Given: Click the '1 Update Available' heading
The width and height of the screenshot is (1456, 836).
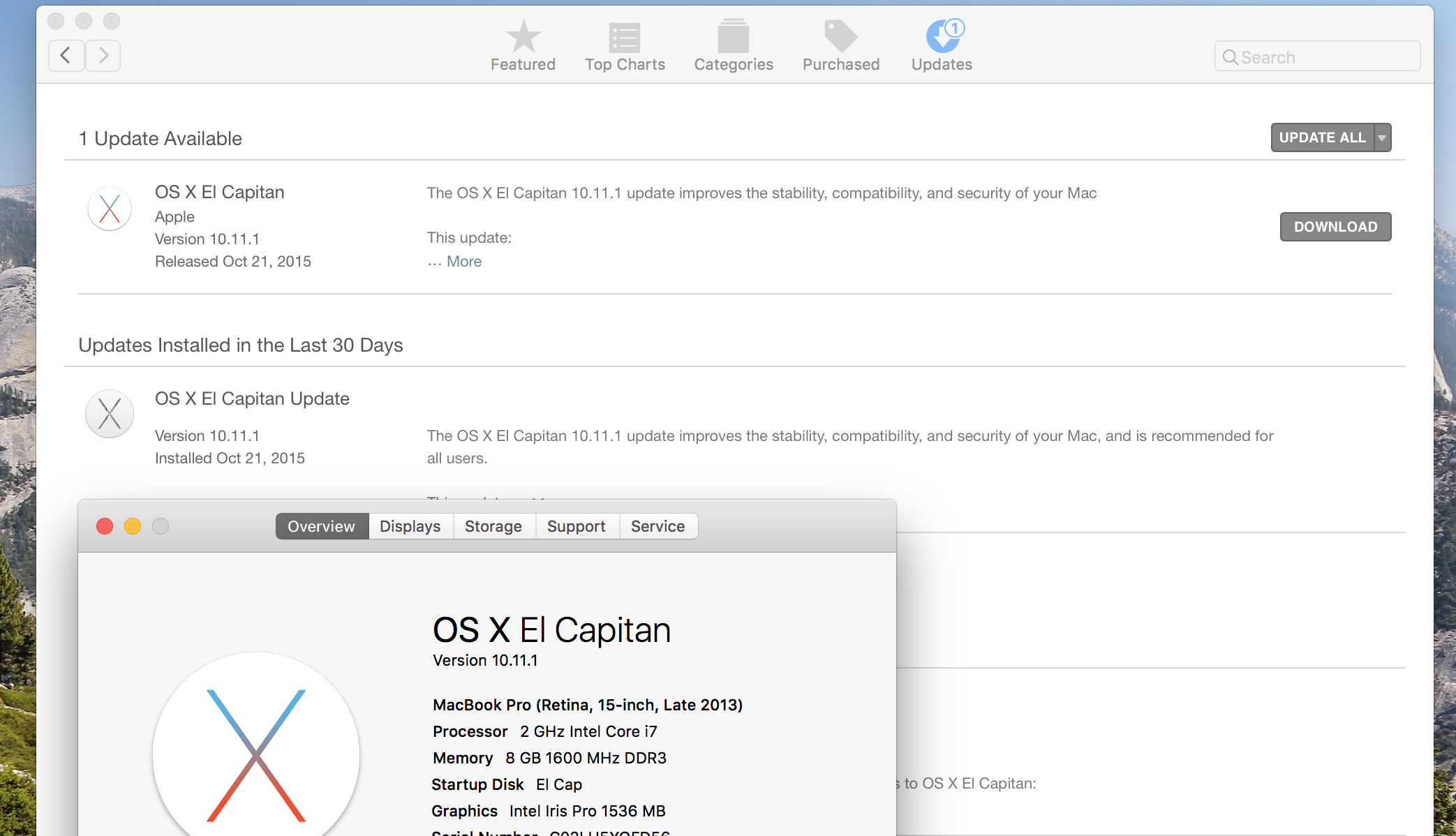Looking at the screenshot, I should click(161, 138).
